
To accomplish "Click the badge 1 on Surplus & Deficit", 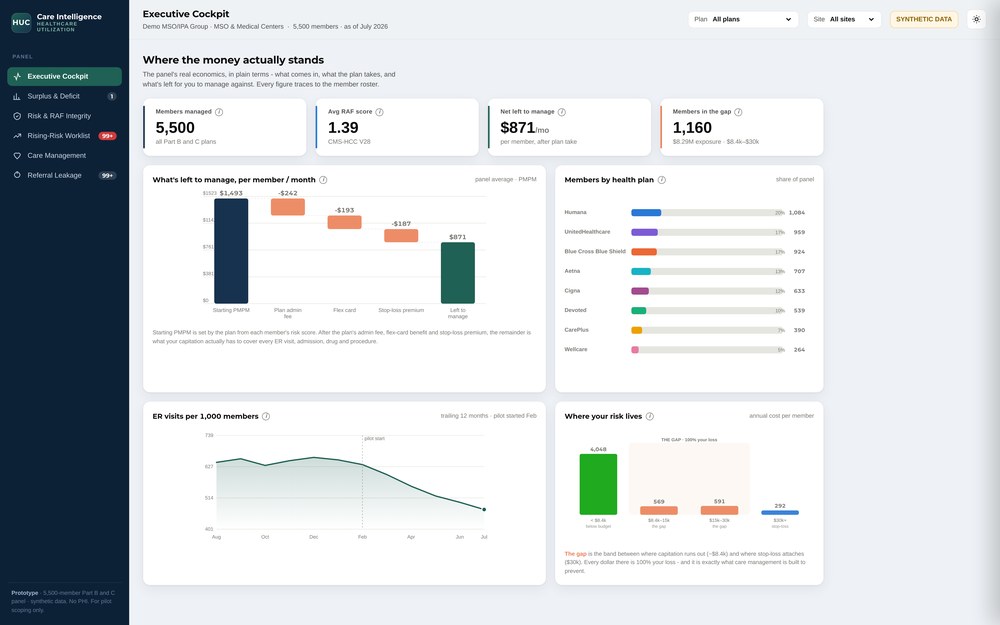I will [x=112, y=96].
